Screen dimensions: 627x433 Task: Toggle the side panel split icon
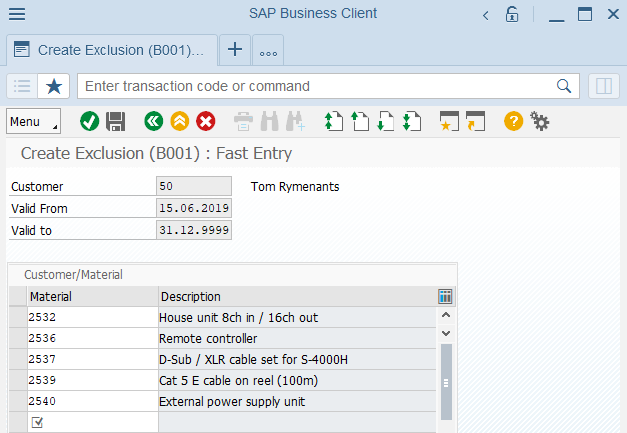click(604, 86)
